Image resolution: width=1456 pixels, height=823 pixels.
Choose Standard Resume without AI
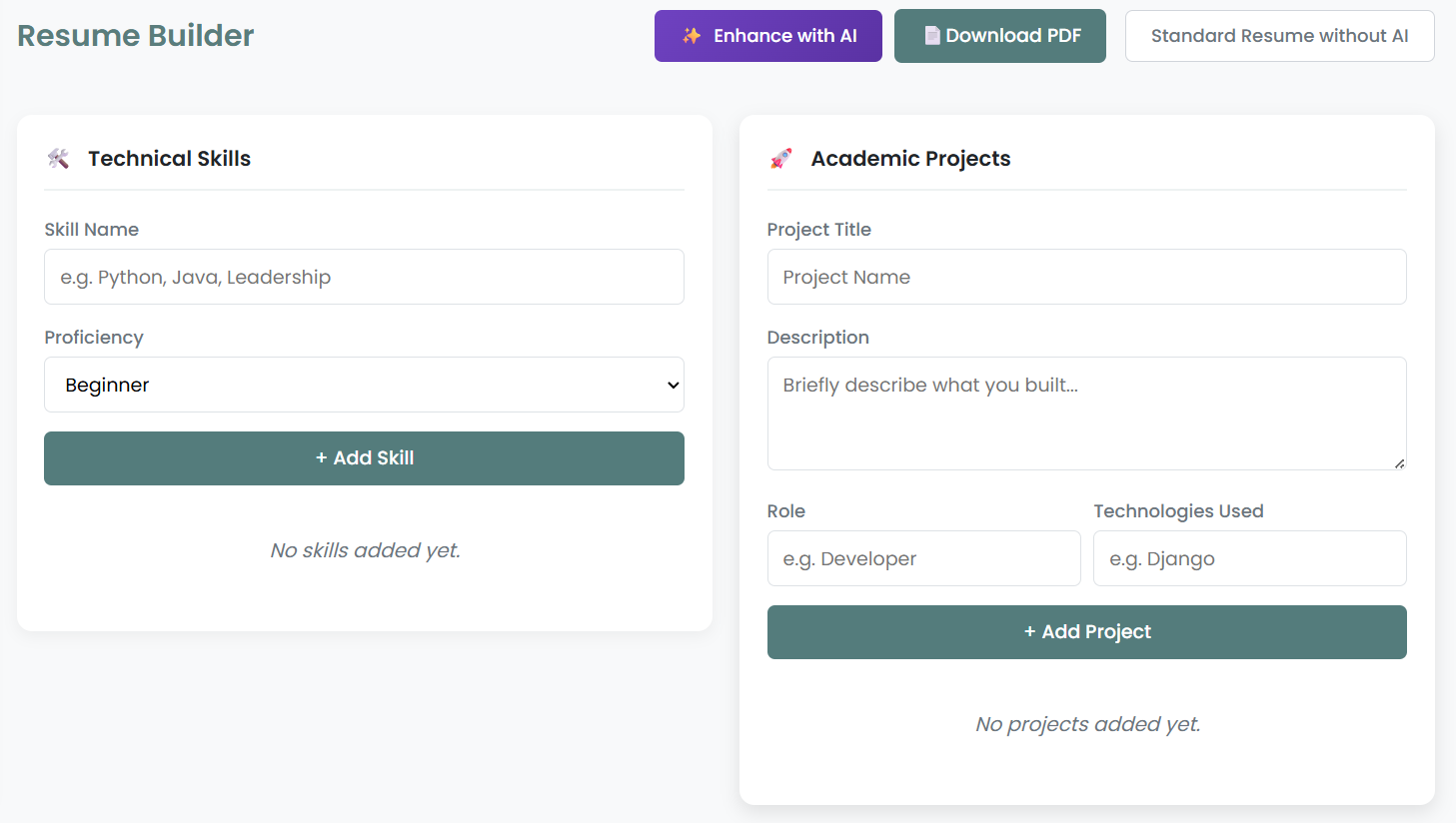(1279, 36)
